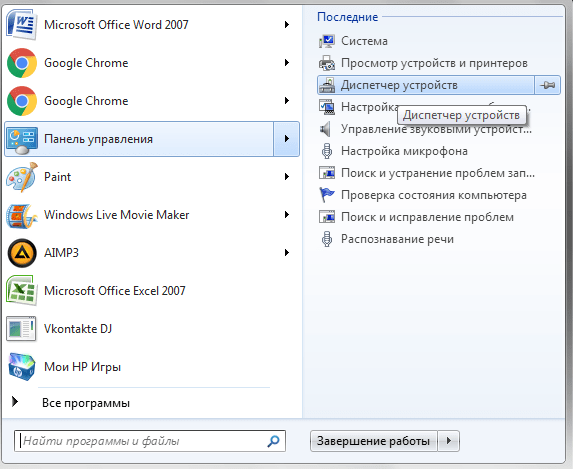Image resolution: width=573 pixels, height=469 pixels.
Task: Click the icon of Поиск и исправление проблем
Action: click(x=327, y=217)
